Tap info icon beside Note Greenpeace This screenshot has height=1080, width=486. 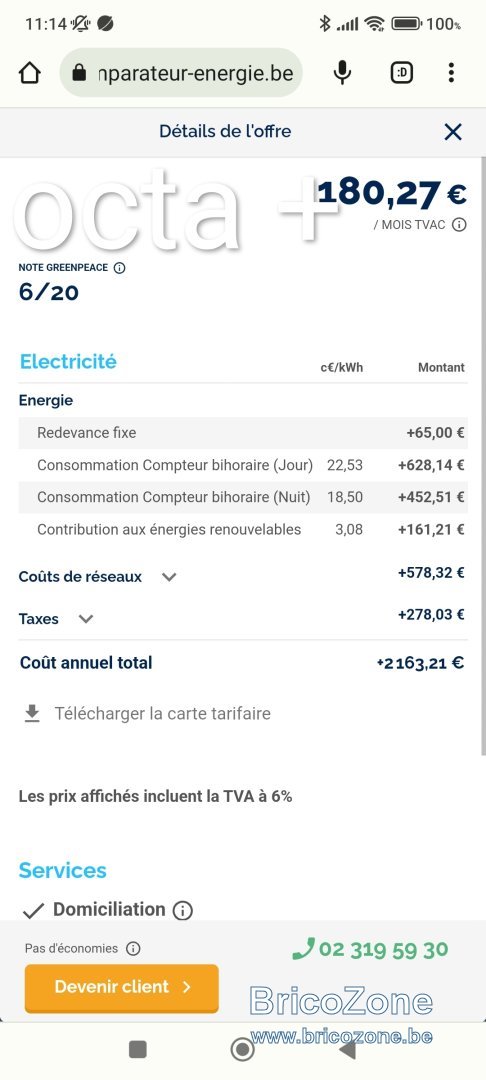(x=119, y=268)
